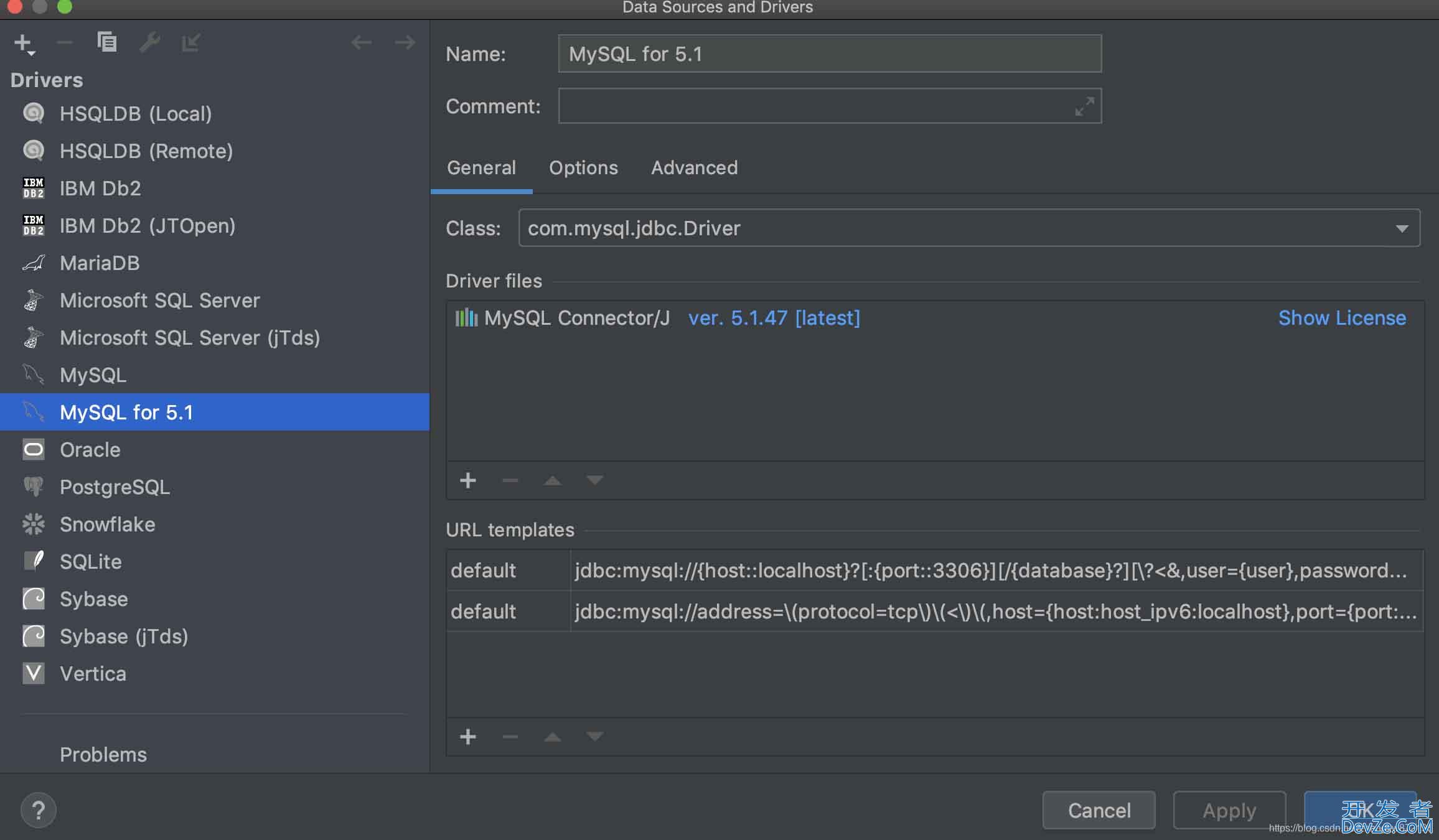This screenshot has width=1439, height=840.
Task: Switch to the General tab
Action: [481, 167]
